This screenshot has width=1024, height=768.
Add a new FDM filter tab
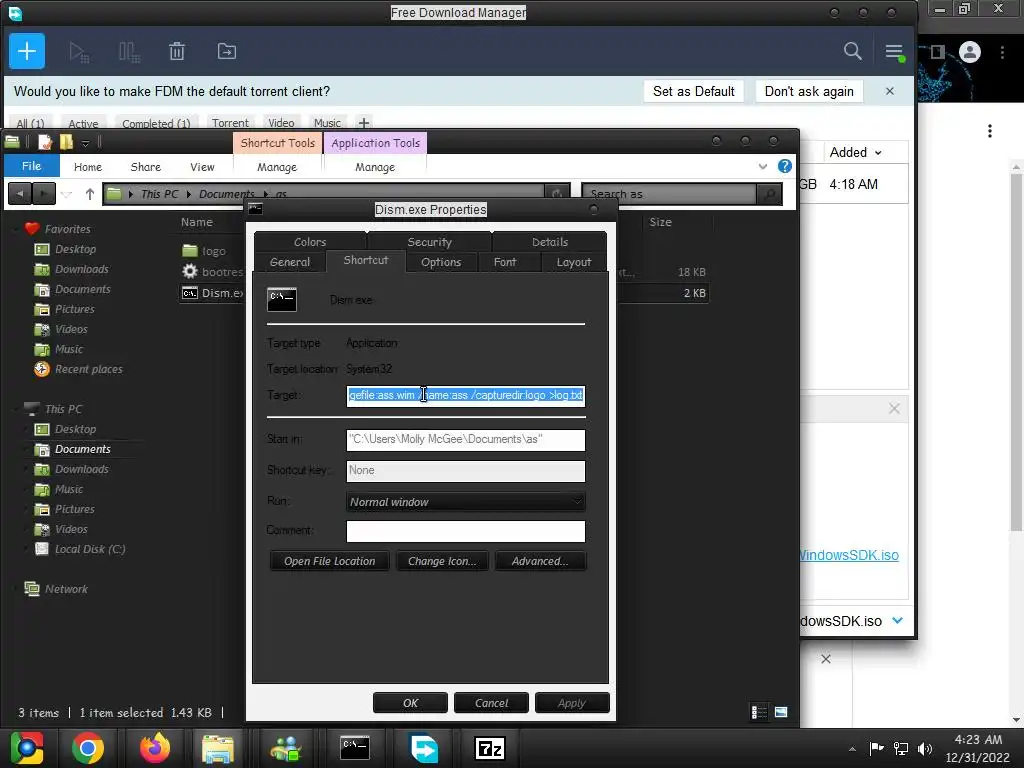(364, 122)
